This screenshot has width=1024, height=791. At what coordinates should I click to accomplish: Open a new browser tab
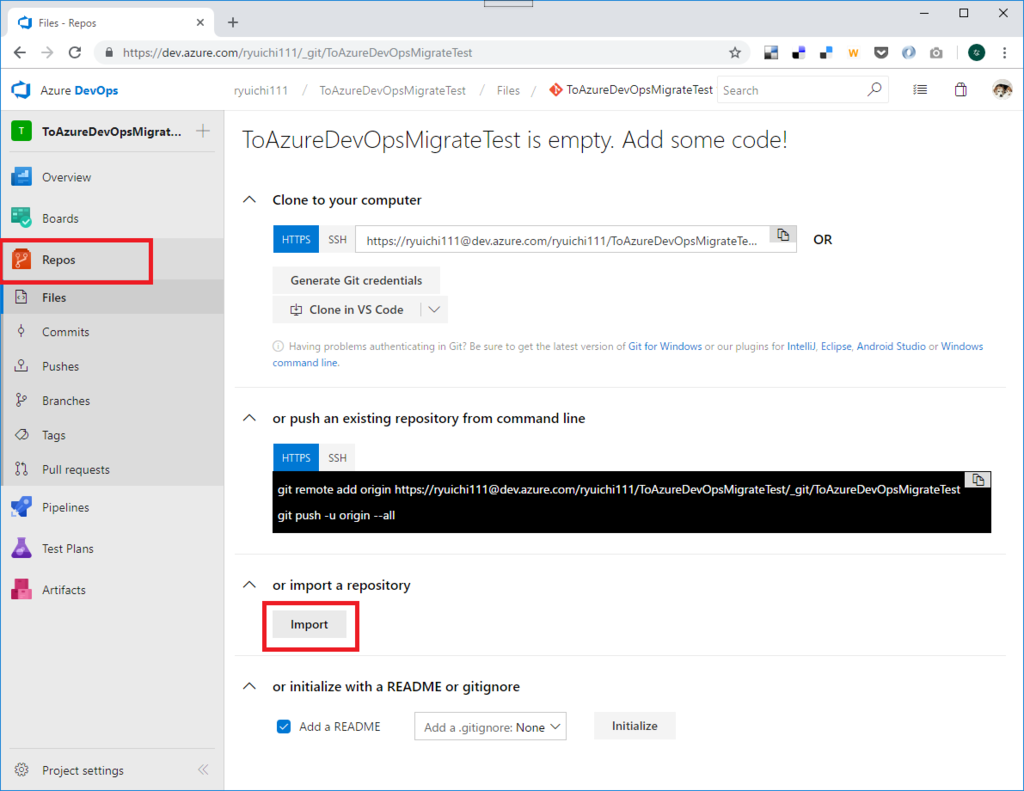[233, 22]
